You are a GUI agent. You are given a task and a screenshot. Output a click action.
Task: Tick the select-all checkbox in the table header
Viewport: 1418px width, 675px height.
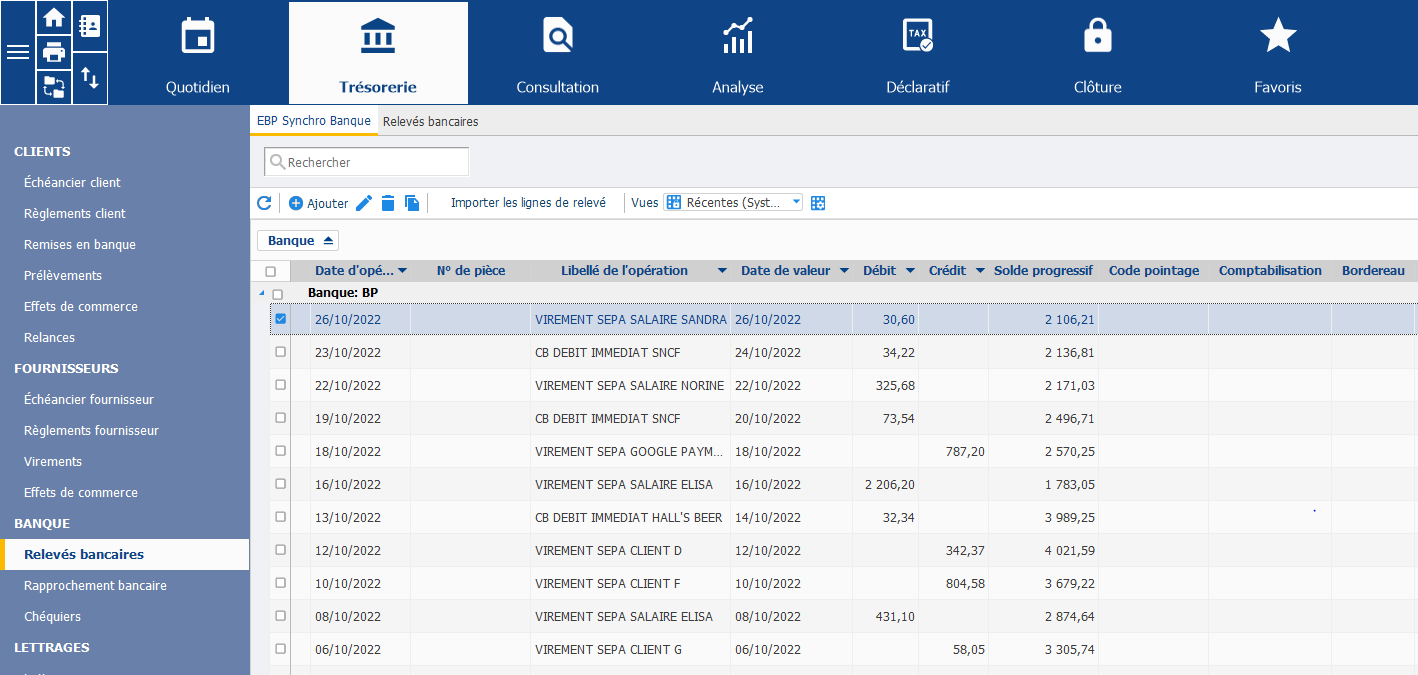270,271
